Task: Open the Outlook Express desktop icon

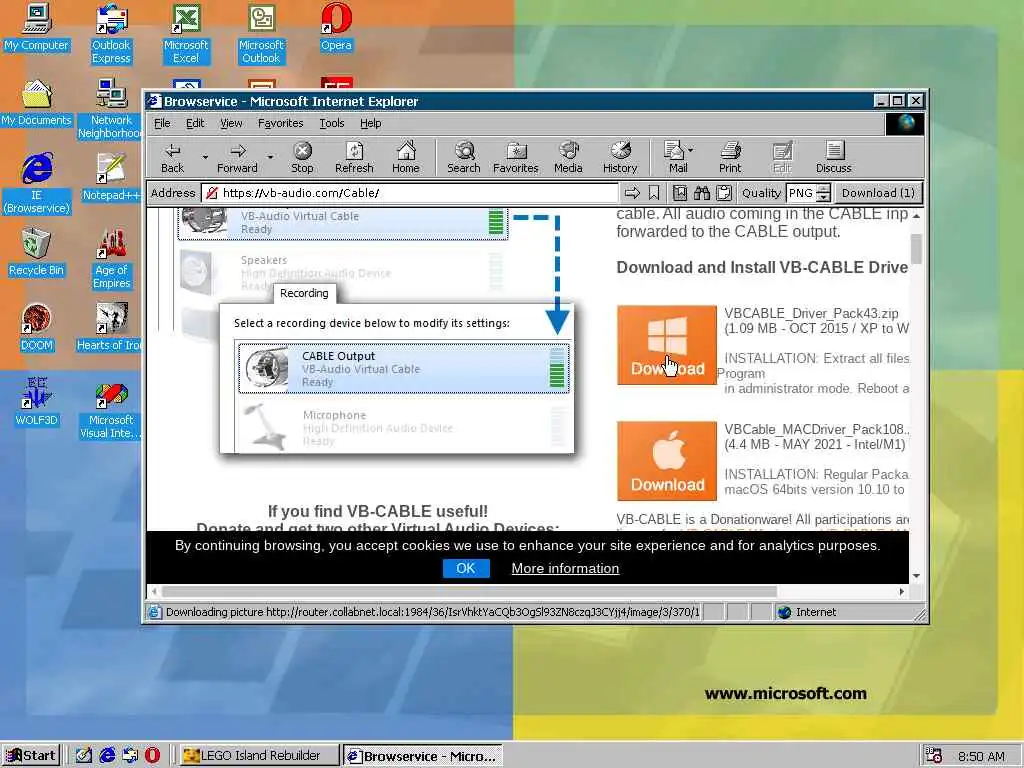Action: click(x=111, y=33)
